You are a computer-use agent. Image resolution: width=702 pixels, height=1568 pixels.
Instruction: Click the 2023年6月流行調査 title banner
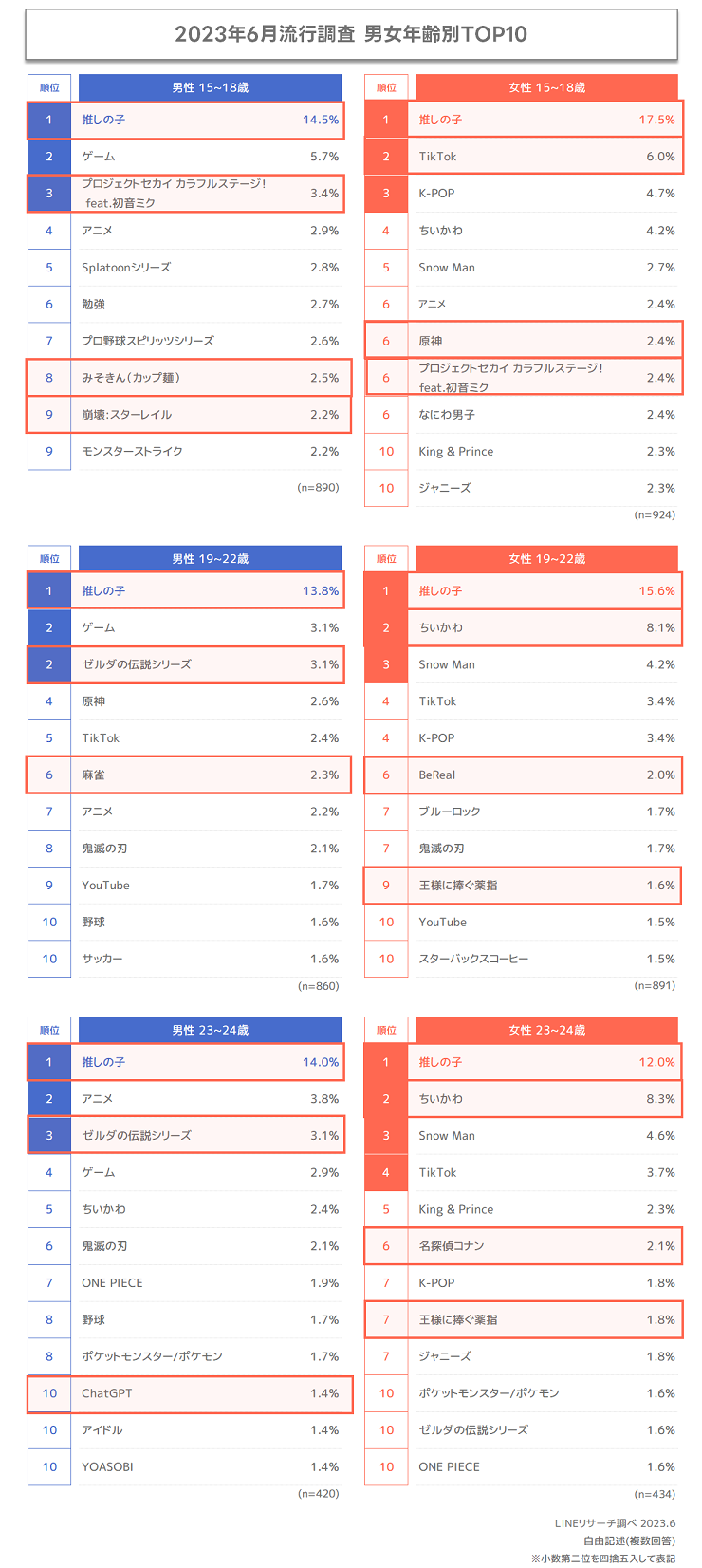(x=351, y=35)
